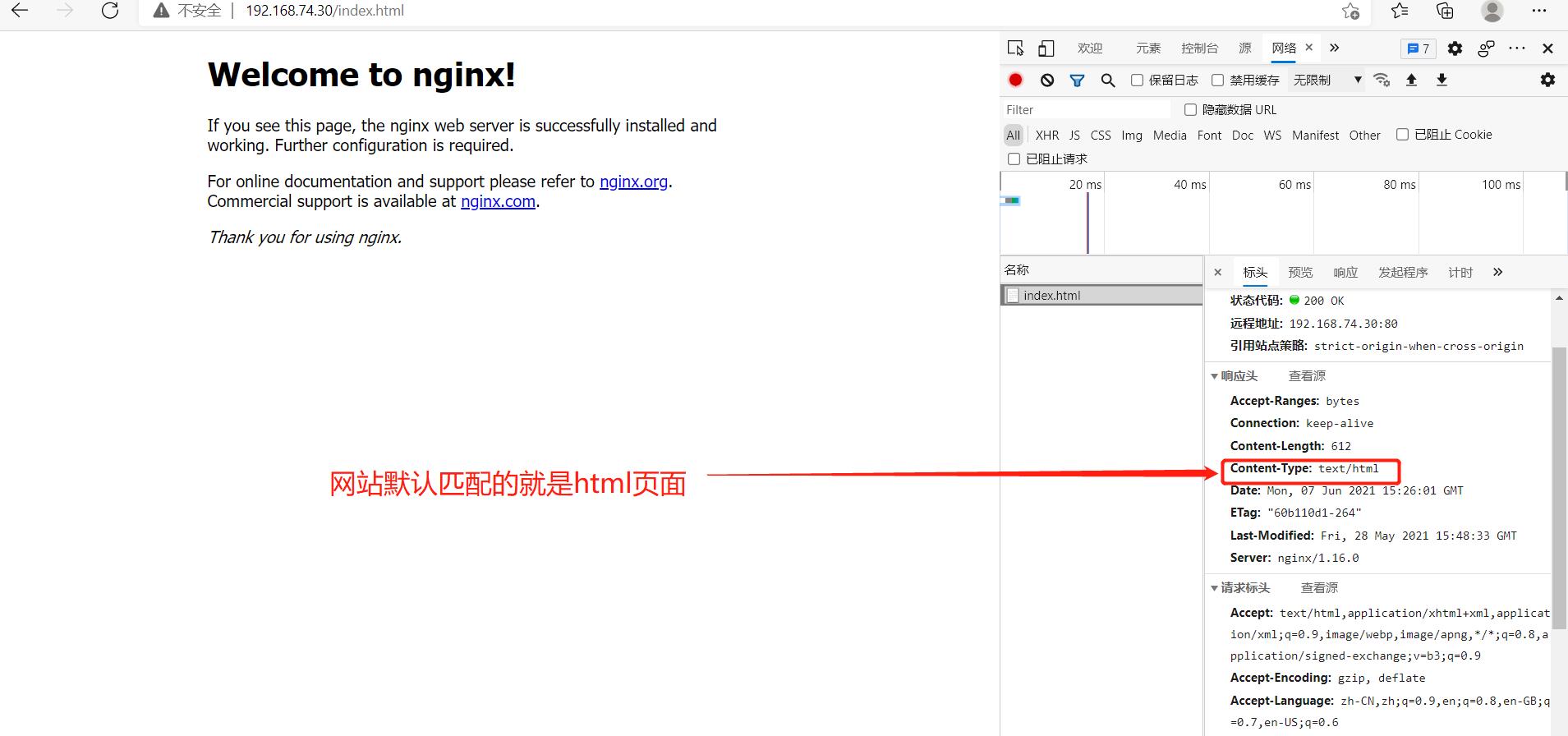Switch to the 源 tab

pyautogui.click(x=1245, y=48)
